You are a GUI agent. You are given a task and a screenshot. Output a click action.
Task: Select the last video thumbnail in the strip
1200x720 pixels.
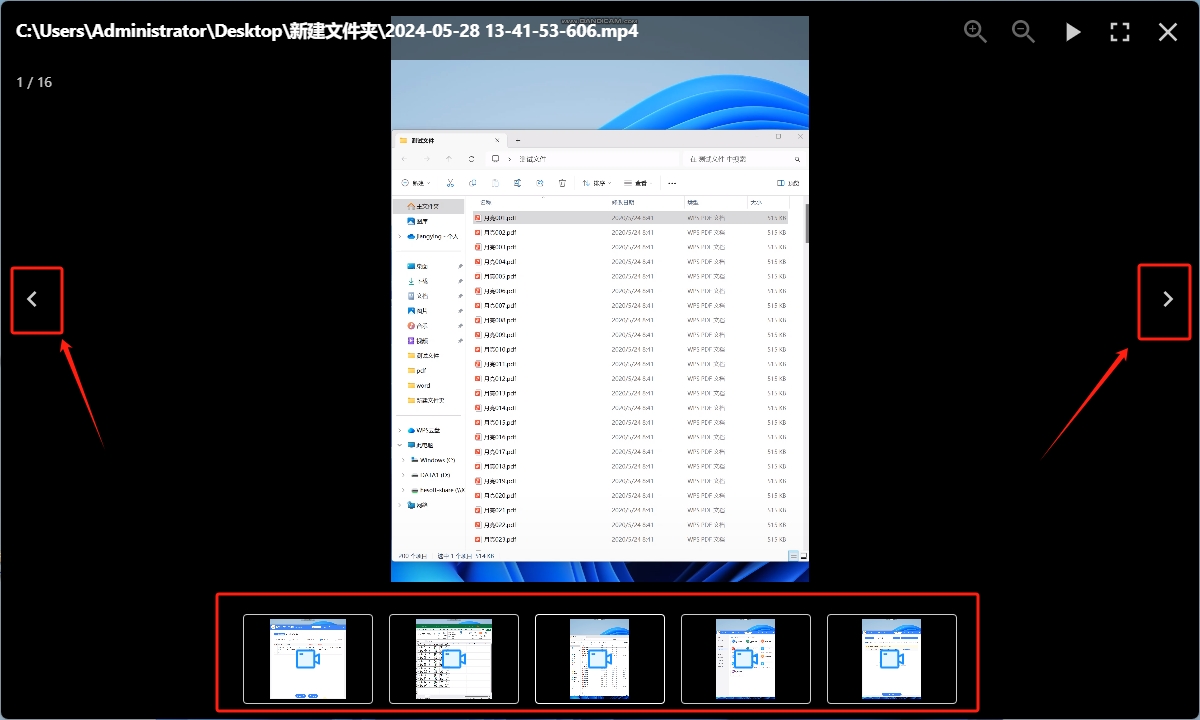892,659
